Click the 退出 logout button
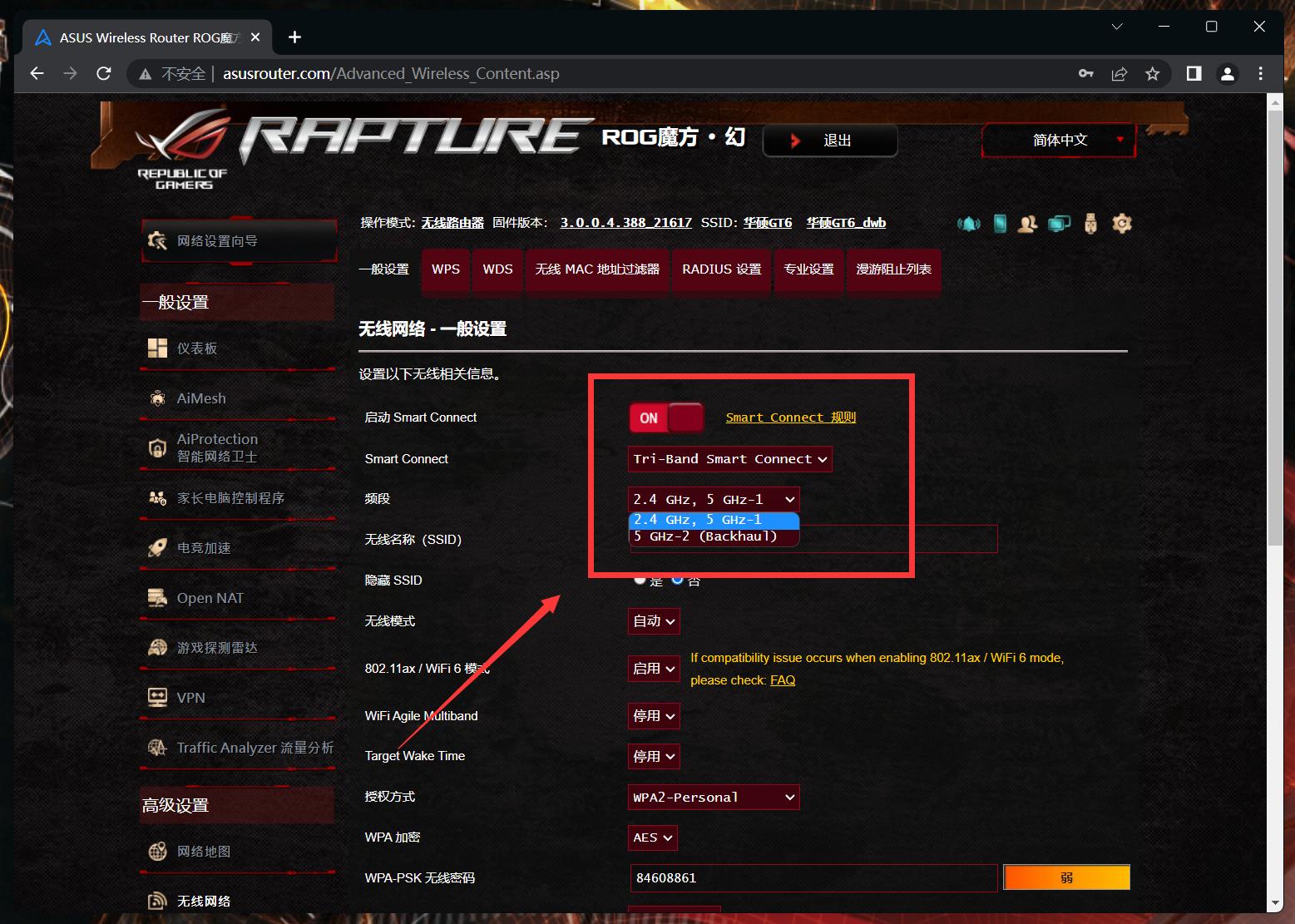Screen dimensions: 1295x924 (830, 141)
